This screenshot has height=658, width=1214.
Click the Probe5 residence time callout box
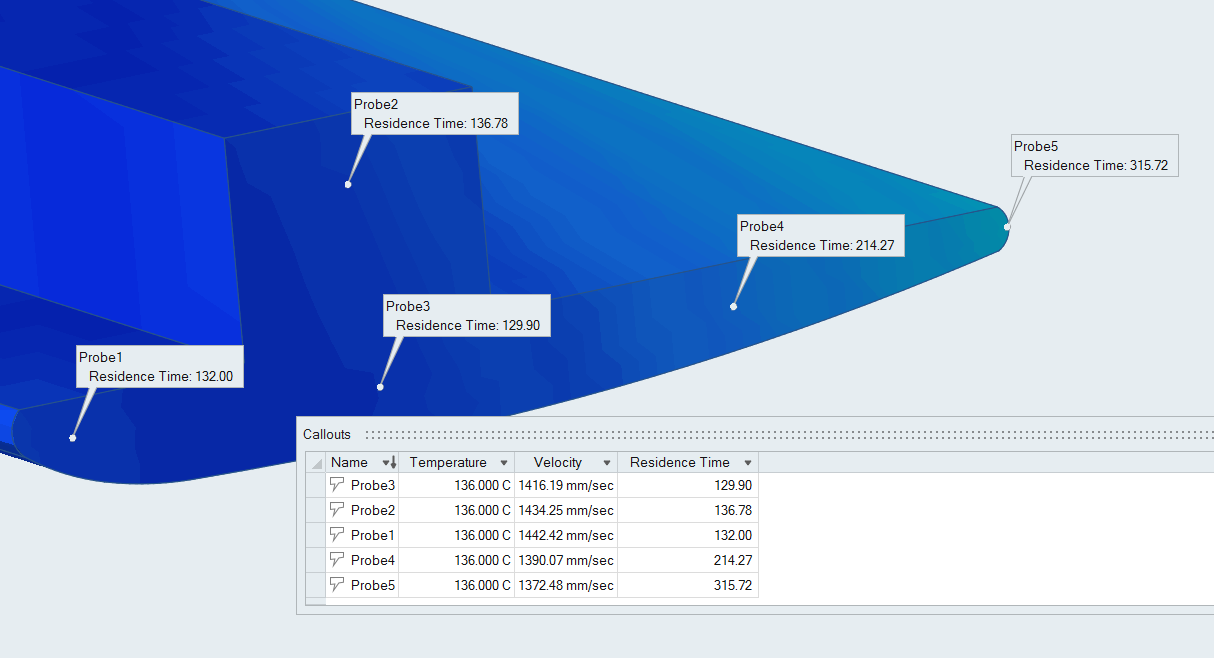point(1095,156)
